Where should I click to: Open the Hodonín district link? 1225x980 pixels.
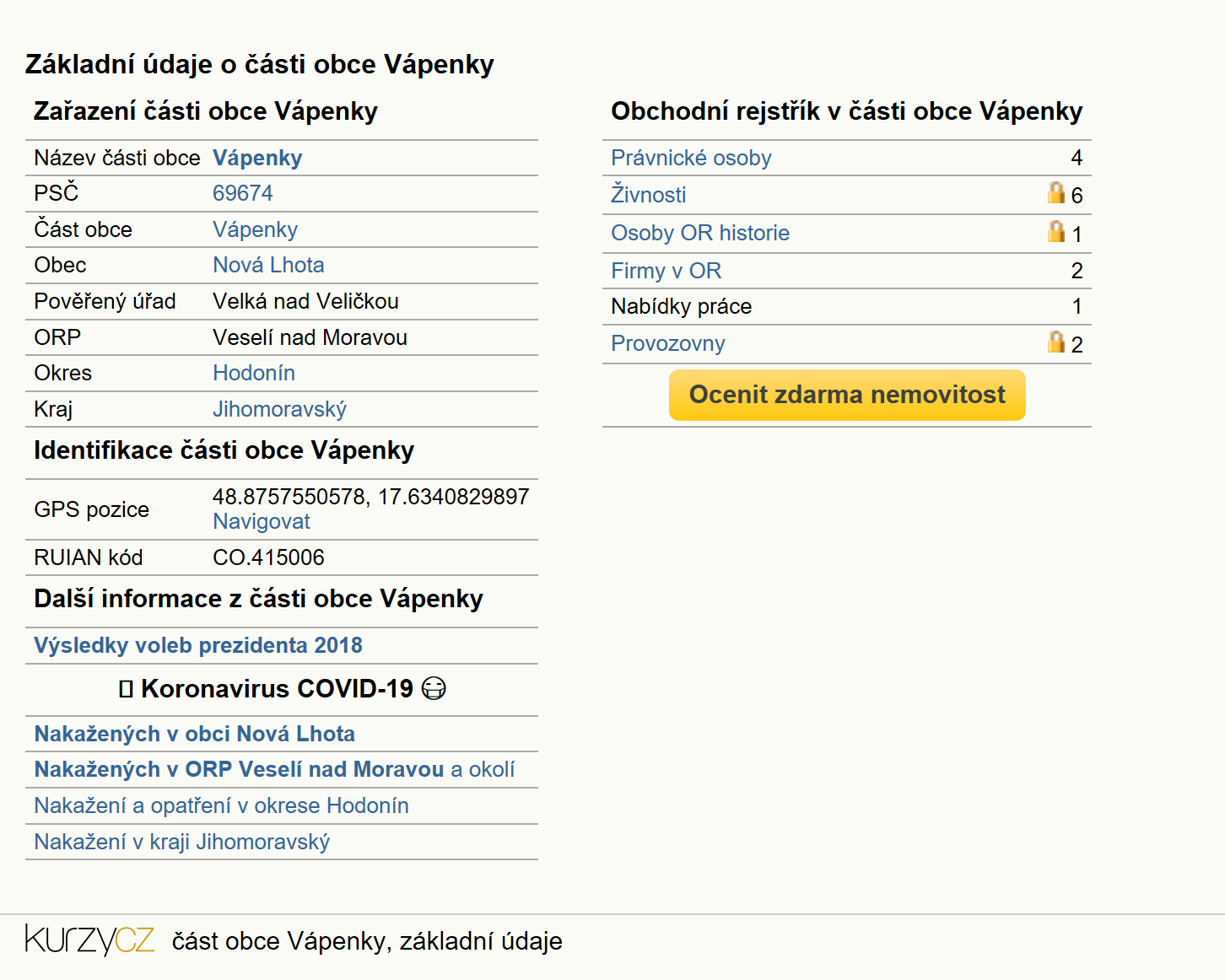254,373
